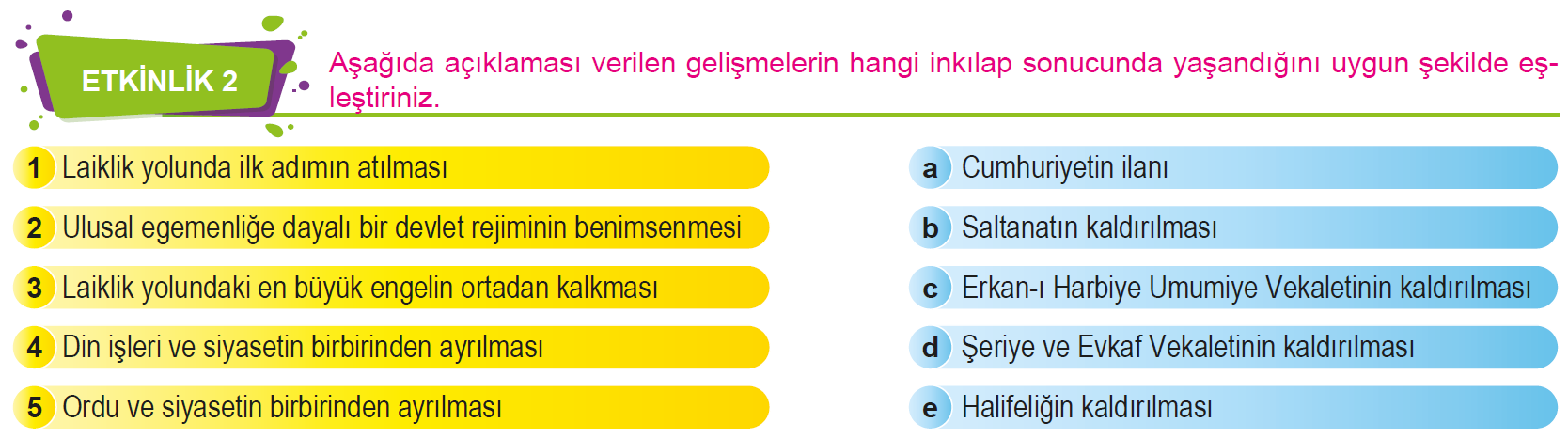Viewport: 1568px width, 438px height.
Task: Click the letter a circle badge
Action: 931,168
